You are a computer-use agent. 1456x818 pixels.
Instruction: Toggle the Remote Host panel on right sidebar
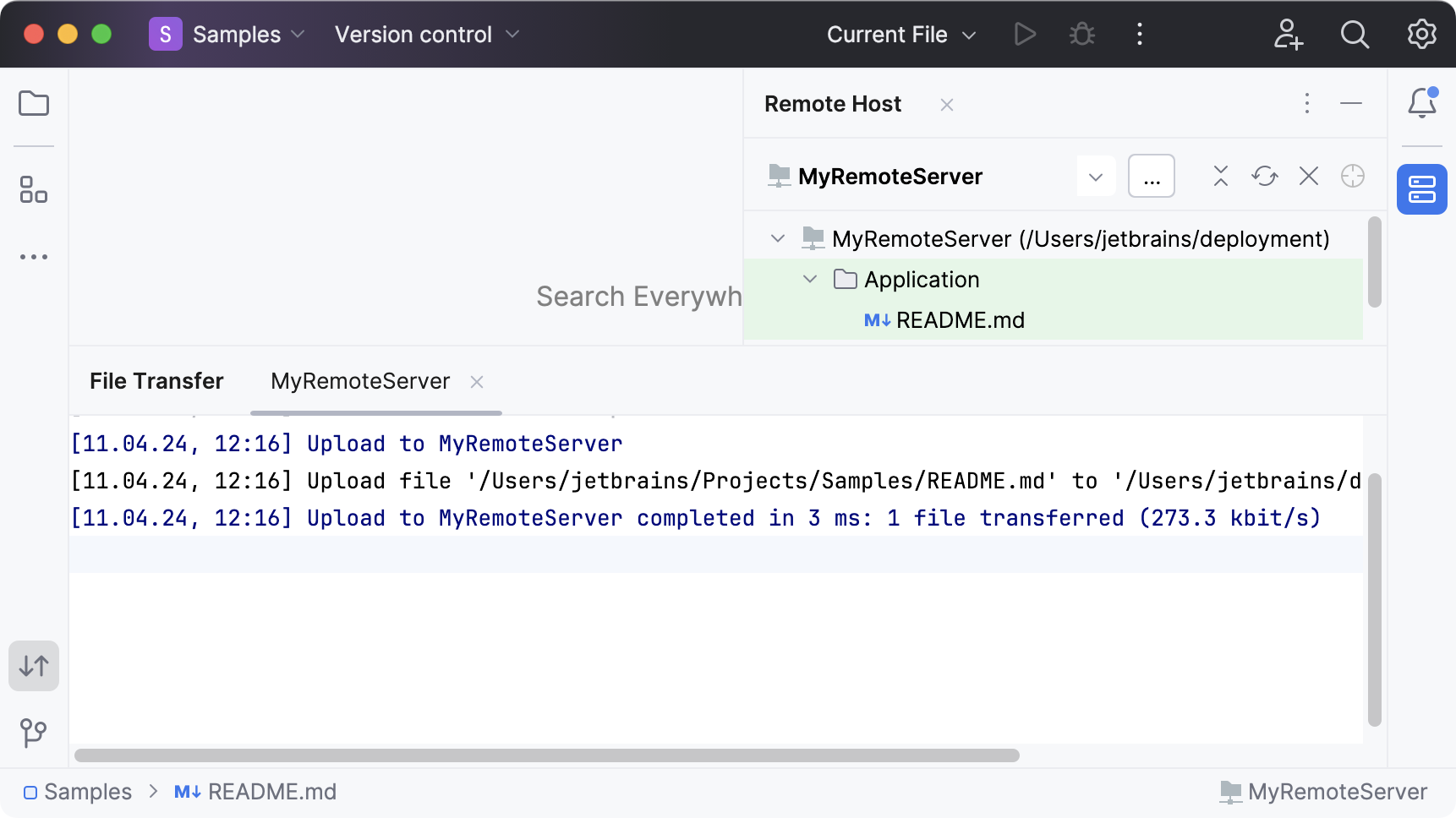(1421, 189)
